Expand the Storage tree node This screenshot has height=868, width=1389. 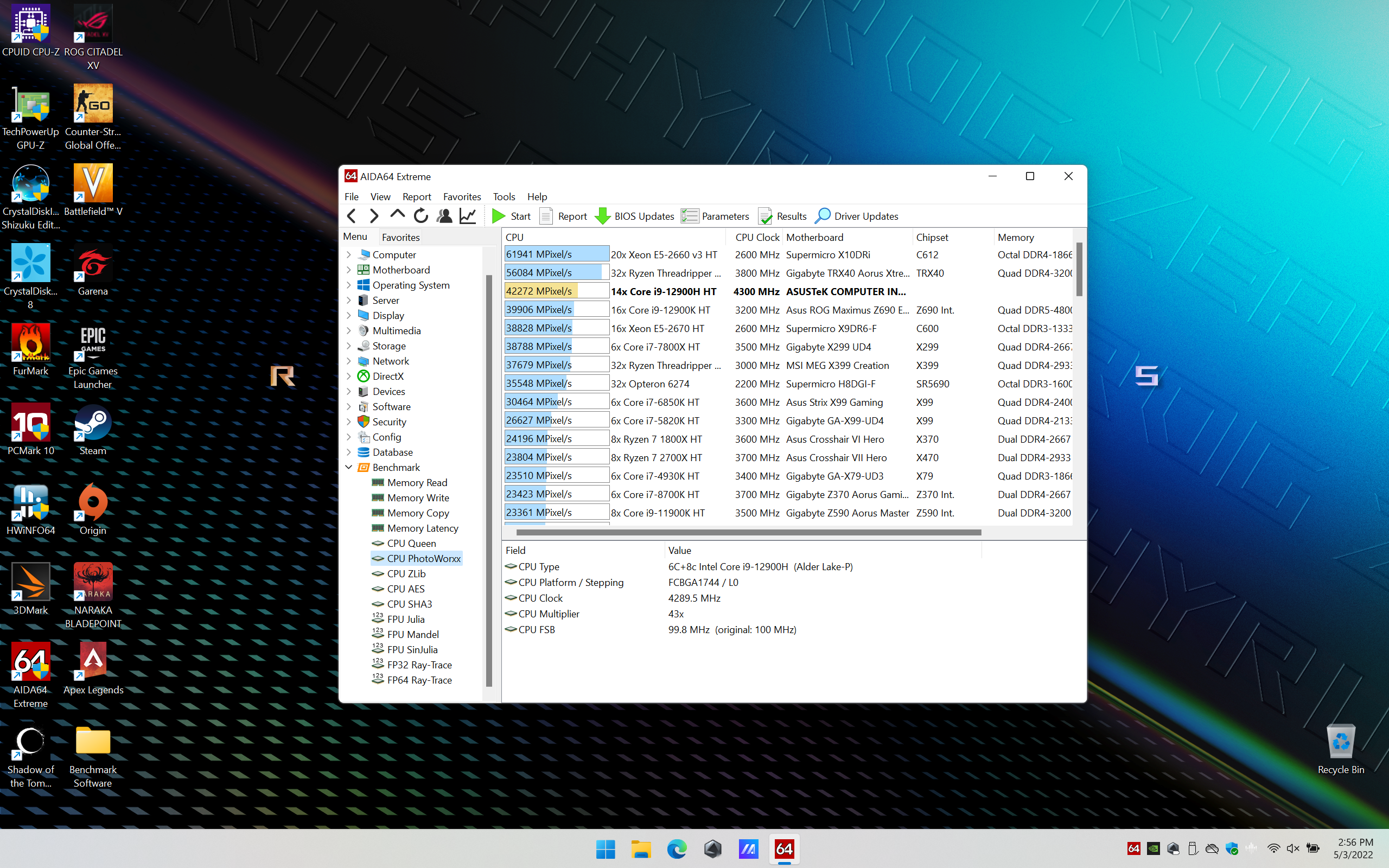click(x=348, y=346)
